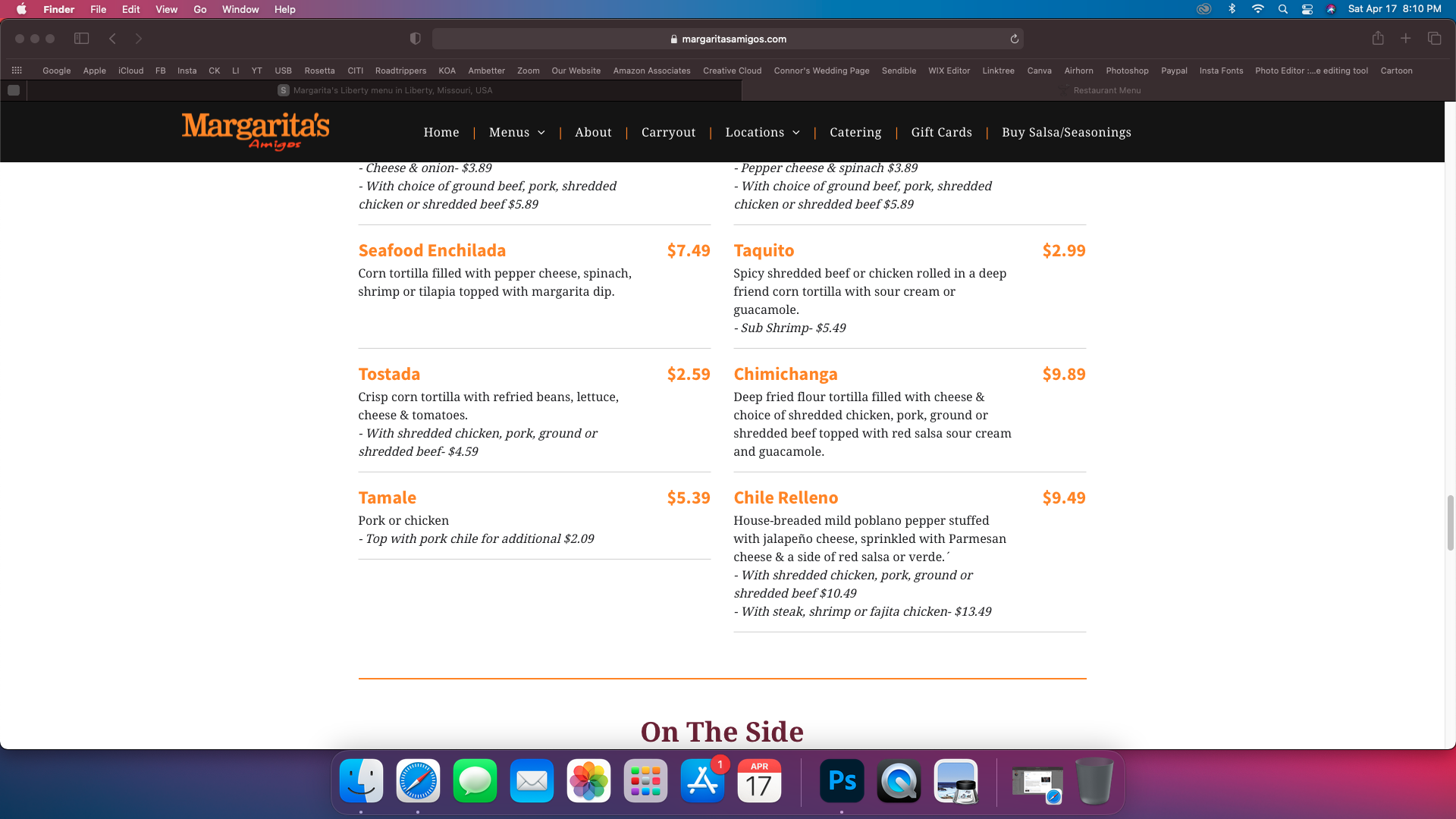Open Messages app in the dock
1456x819 pixels.
point(475,781)
